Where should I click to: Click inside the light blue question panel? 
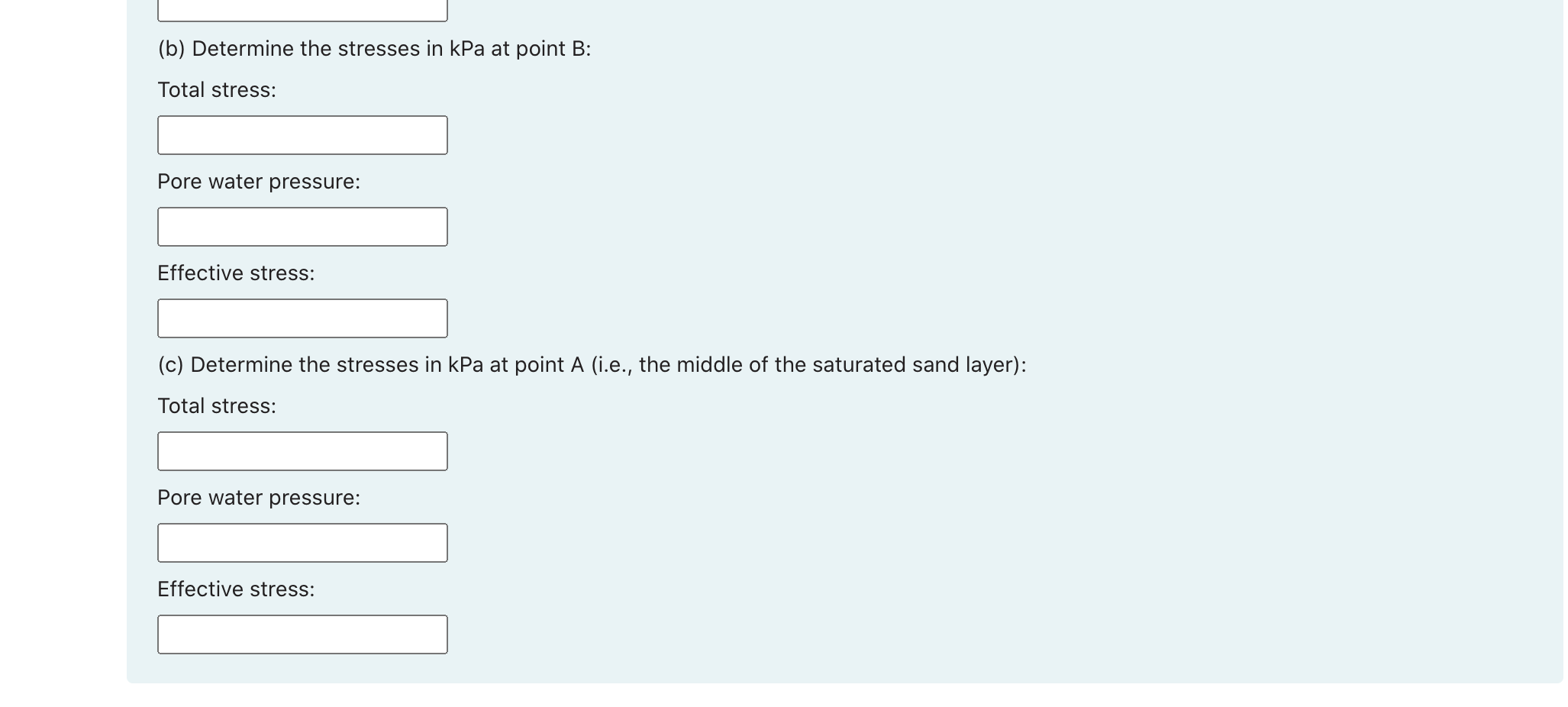pos(1069,229)
